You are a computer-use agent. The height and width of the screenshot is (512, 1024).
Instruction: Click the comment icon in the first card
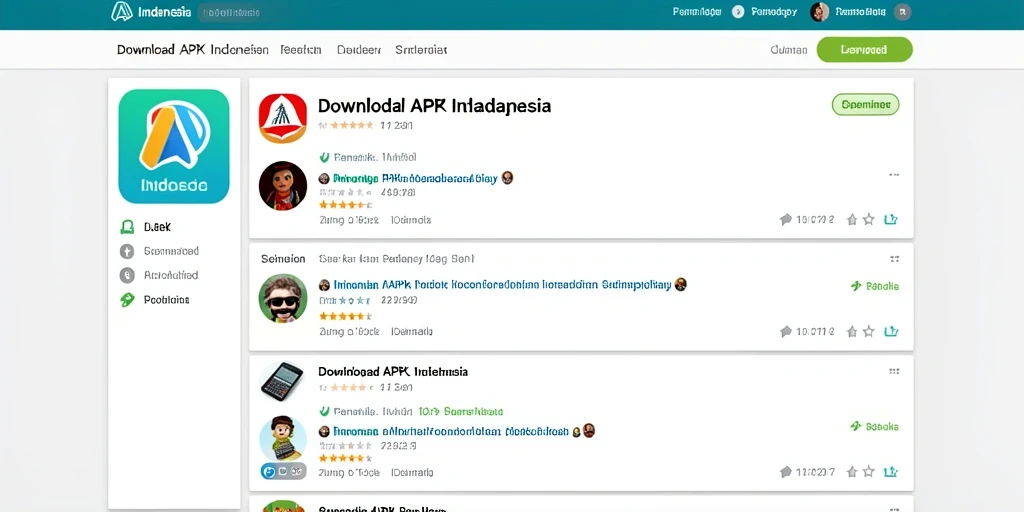(786, 219)
